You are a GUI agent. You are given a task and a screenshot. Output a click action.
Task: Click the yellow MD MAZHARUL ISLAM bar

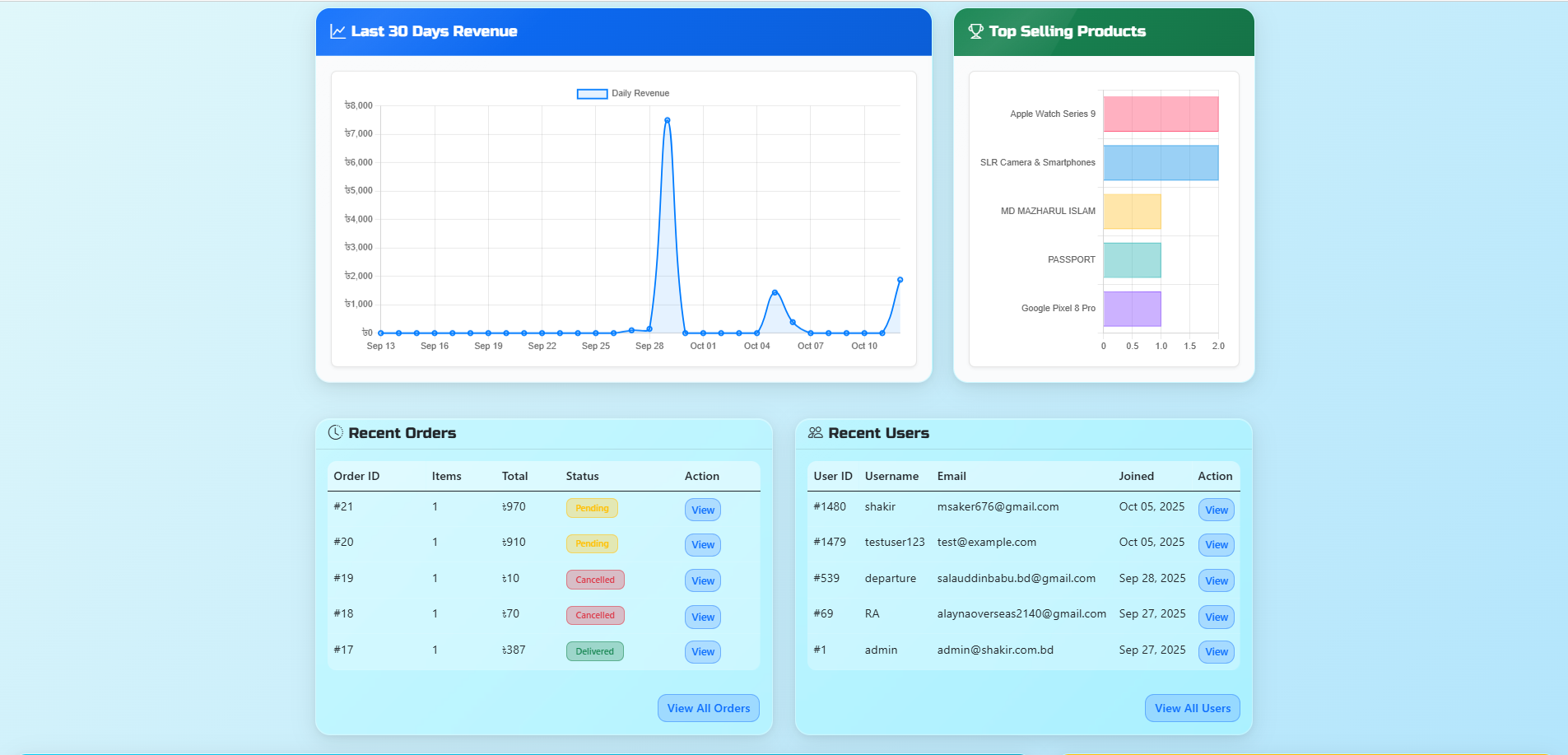(1133, 212)
